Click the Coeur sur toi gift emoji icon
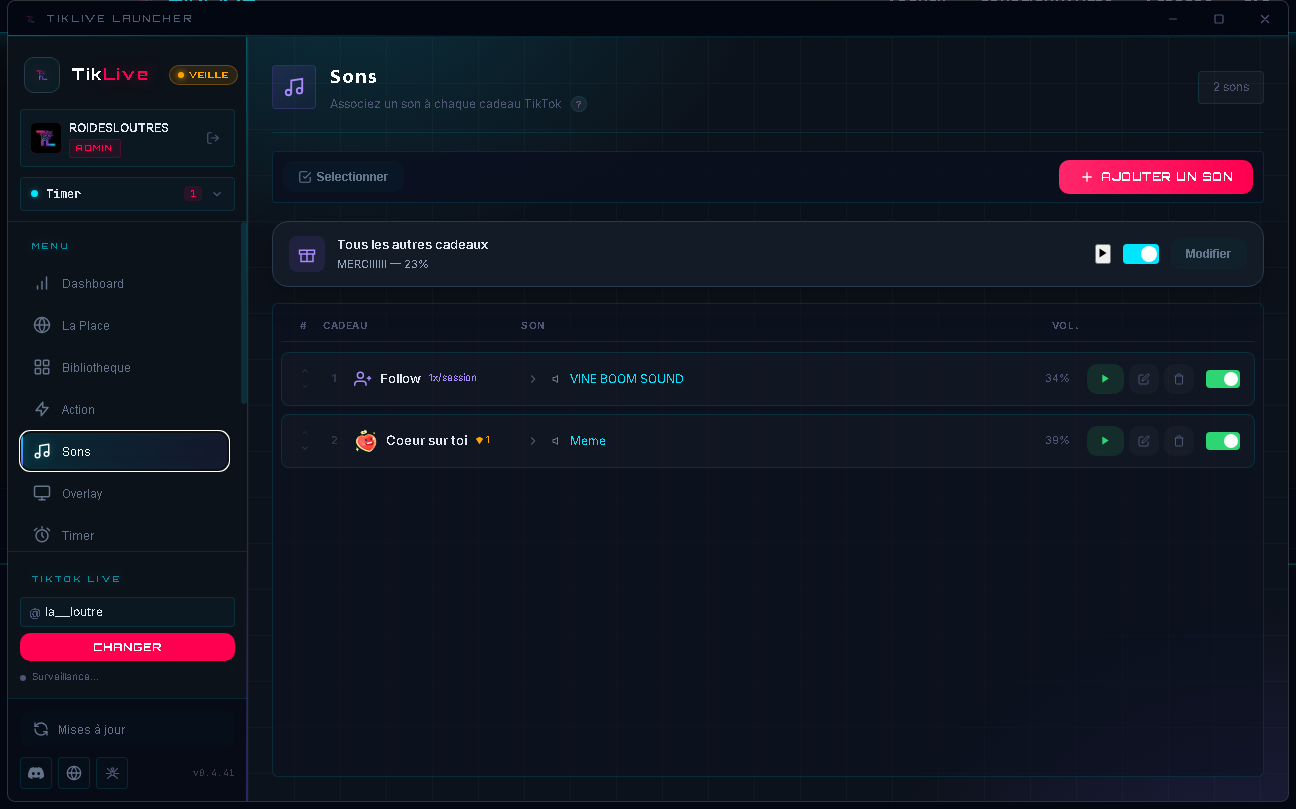This screenshot has height=809, width=1296. [366, 441]
